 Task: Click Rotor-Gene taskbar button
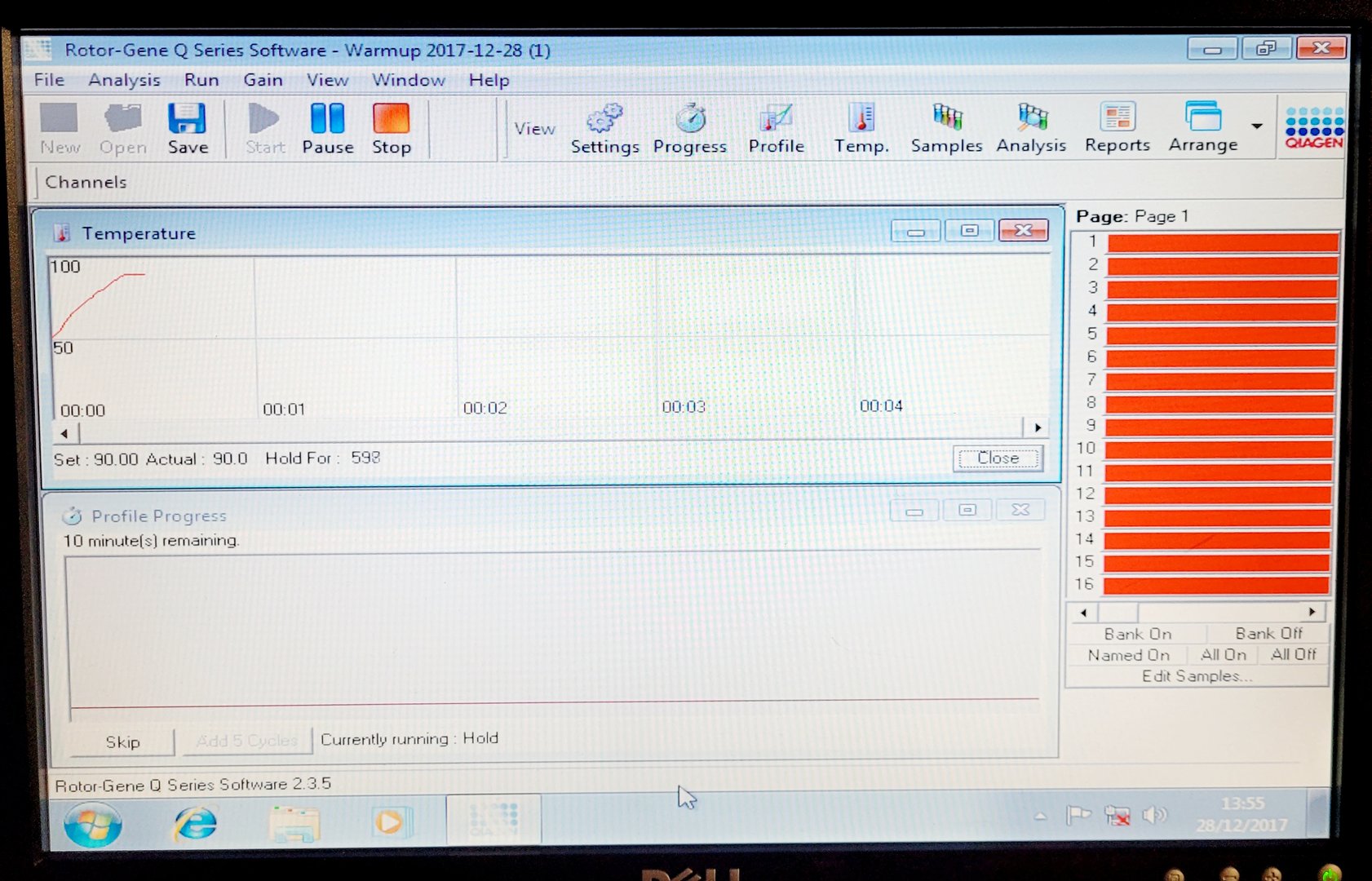[493, 819]
